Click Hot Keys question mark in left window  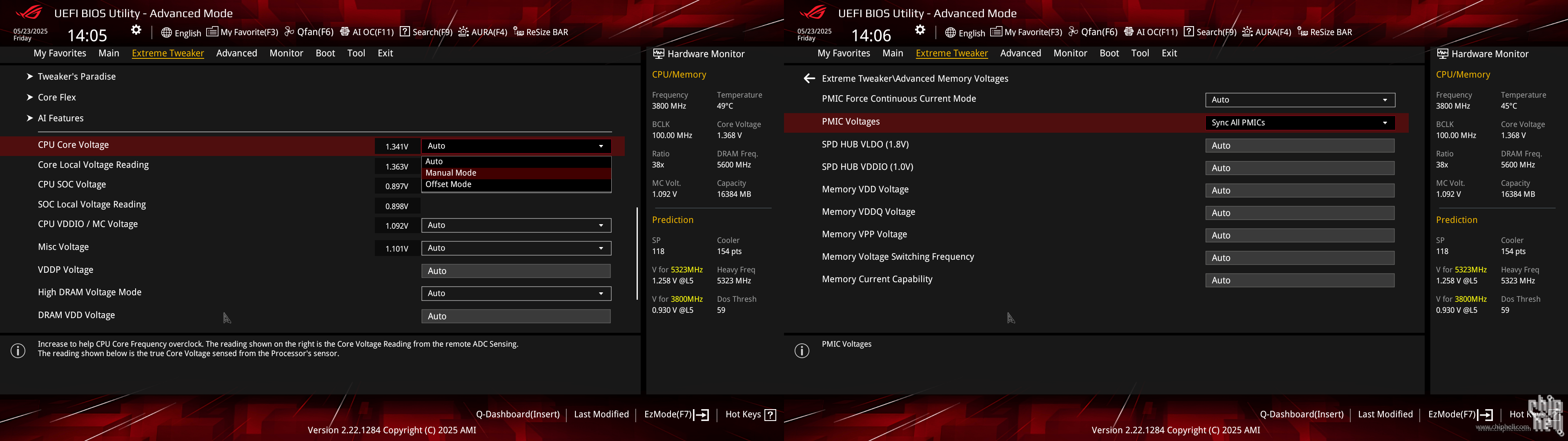click(x=770, y=415)
